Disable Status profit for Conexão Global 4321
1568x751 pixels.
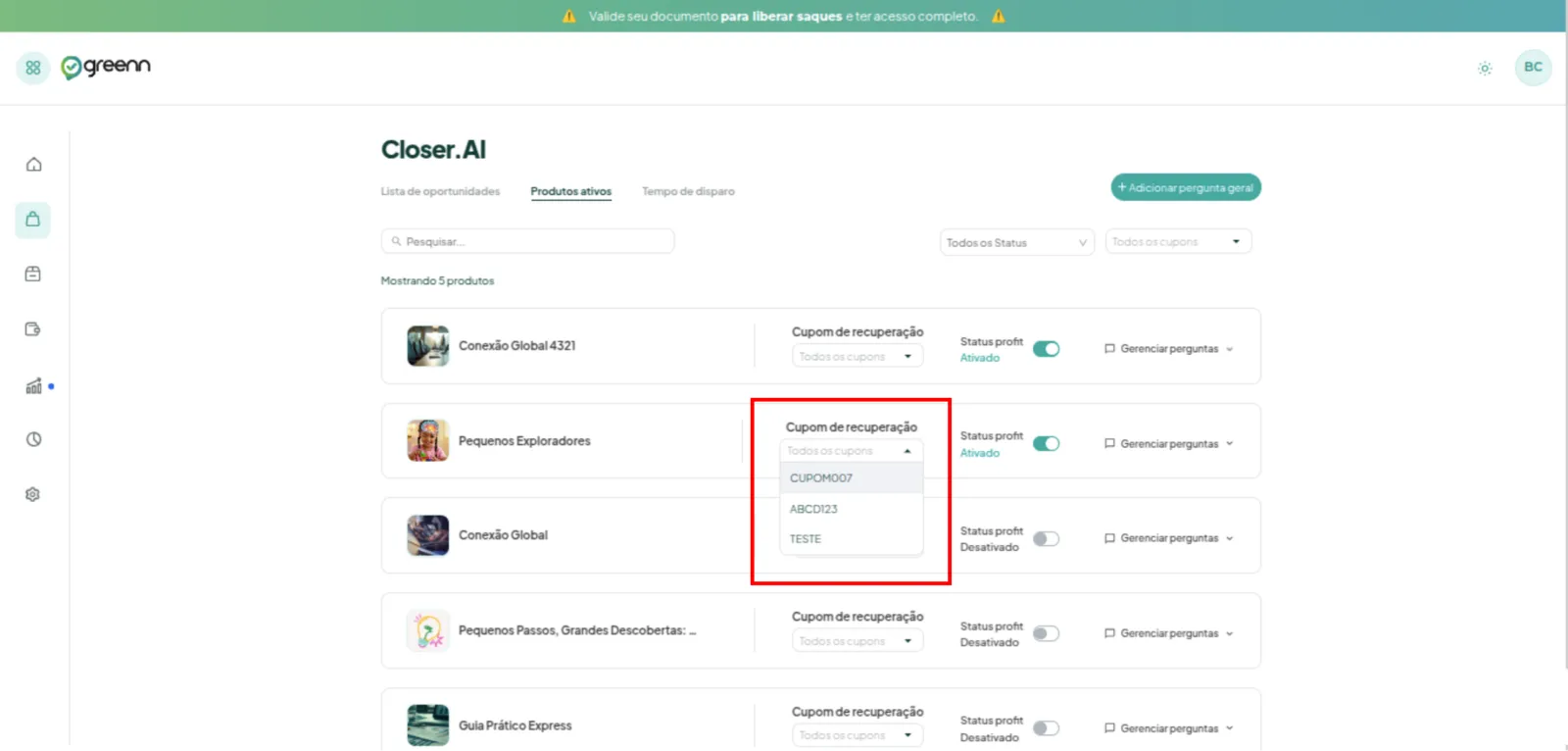coord(1047,349)
